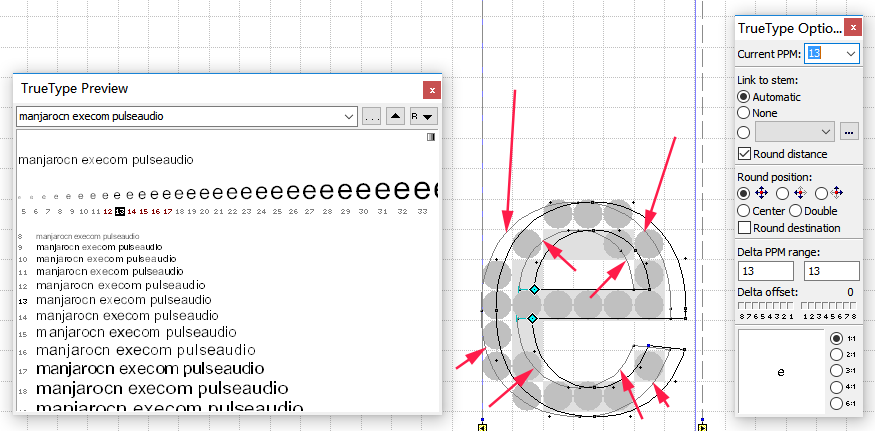The image size is (875, 431).
Task: Select 4:1 preview zoom ratio
Action: (x=836, y=387)
